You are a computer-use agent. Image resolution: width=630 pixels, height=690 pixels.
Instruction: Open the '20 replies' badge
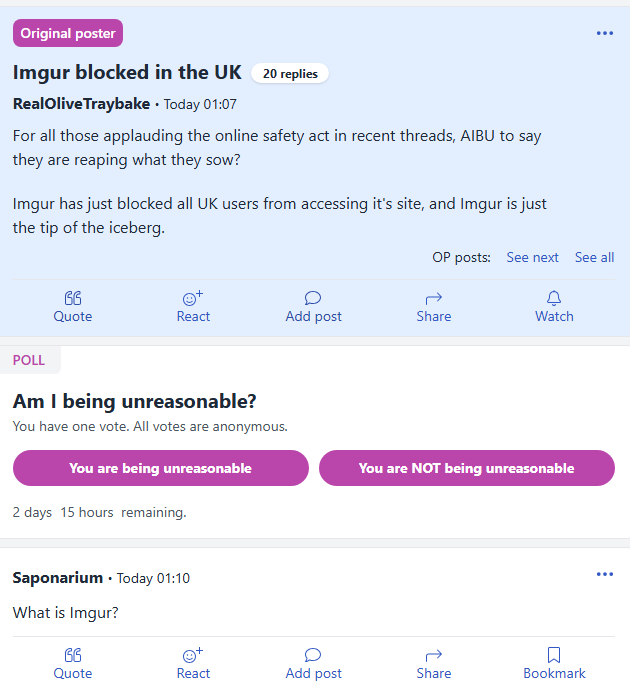click(290, 73)
